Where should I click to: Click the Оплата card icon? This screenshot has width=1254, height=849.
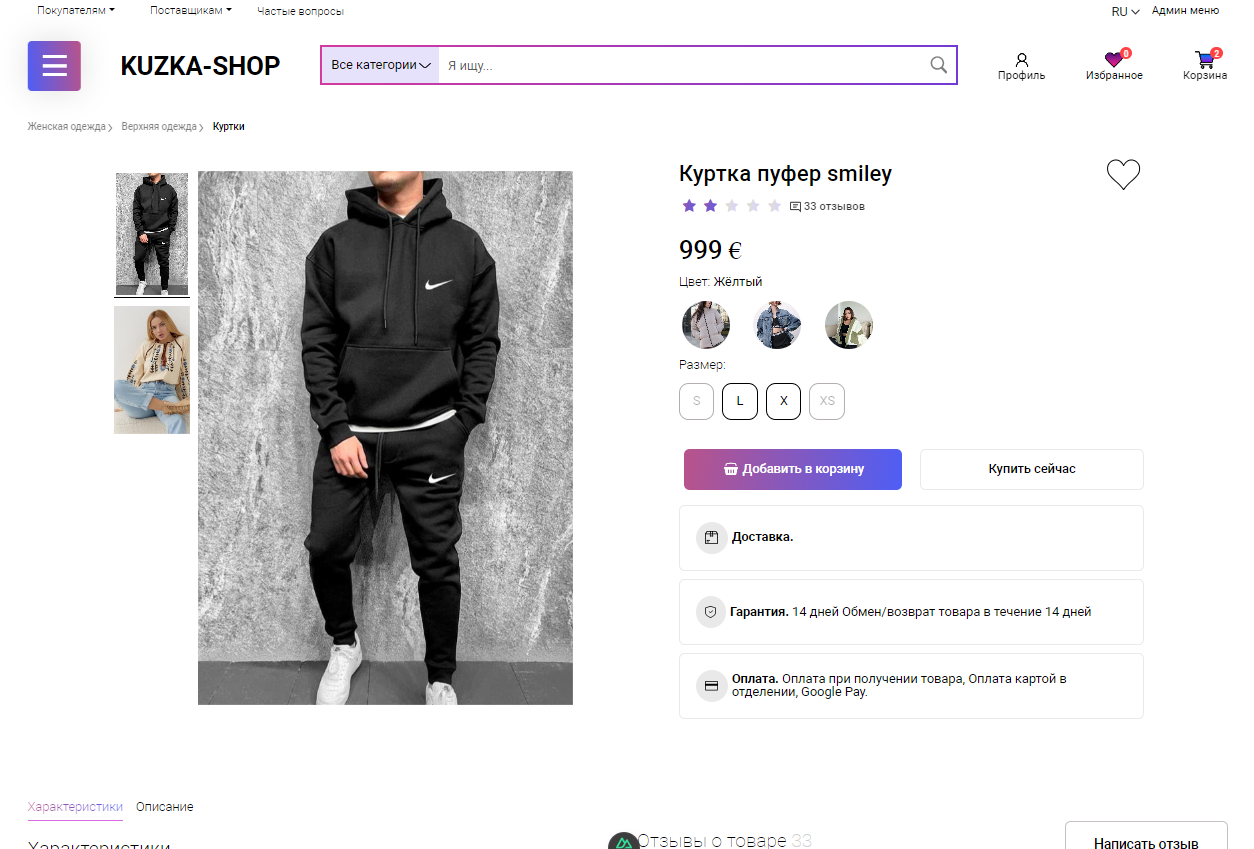[711, 686]
